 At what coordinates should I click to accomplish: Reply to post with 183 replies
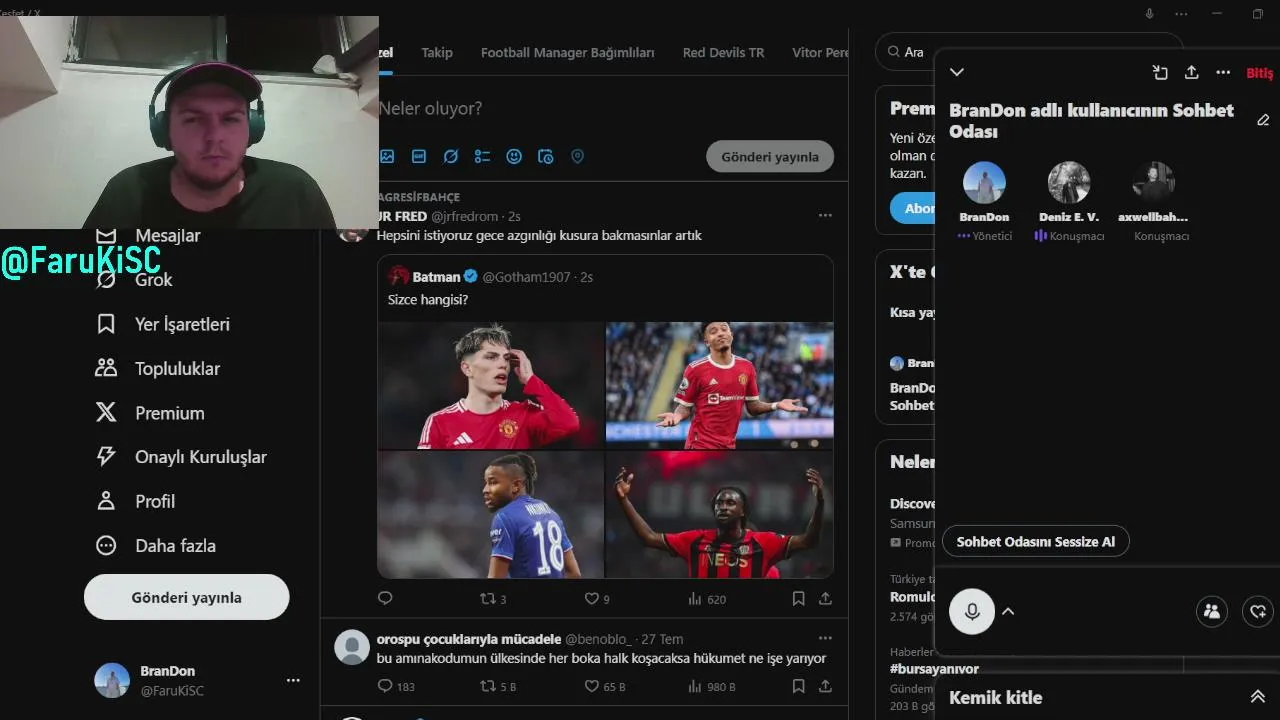tap(396, 686)
